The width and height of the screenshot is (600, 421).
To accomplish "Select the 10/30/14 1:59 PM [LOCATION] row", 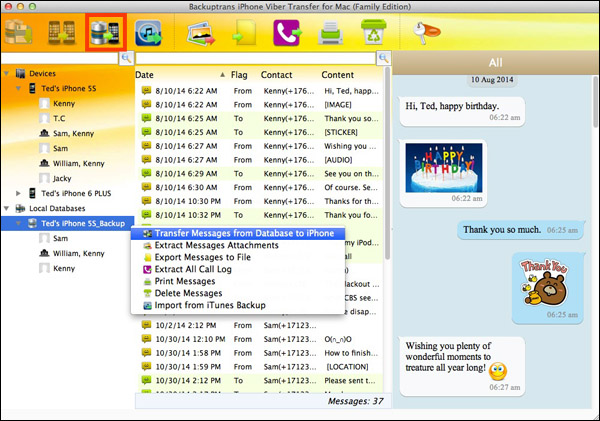I will pos(260,367).
